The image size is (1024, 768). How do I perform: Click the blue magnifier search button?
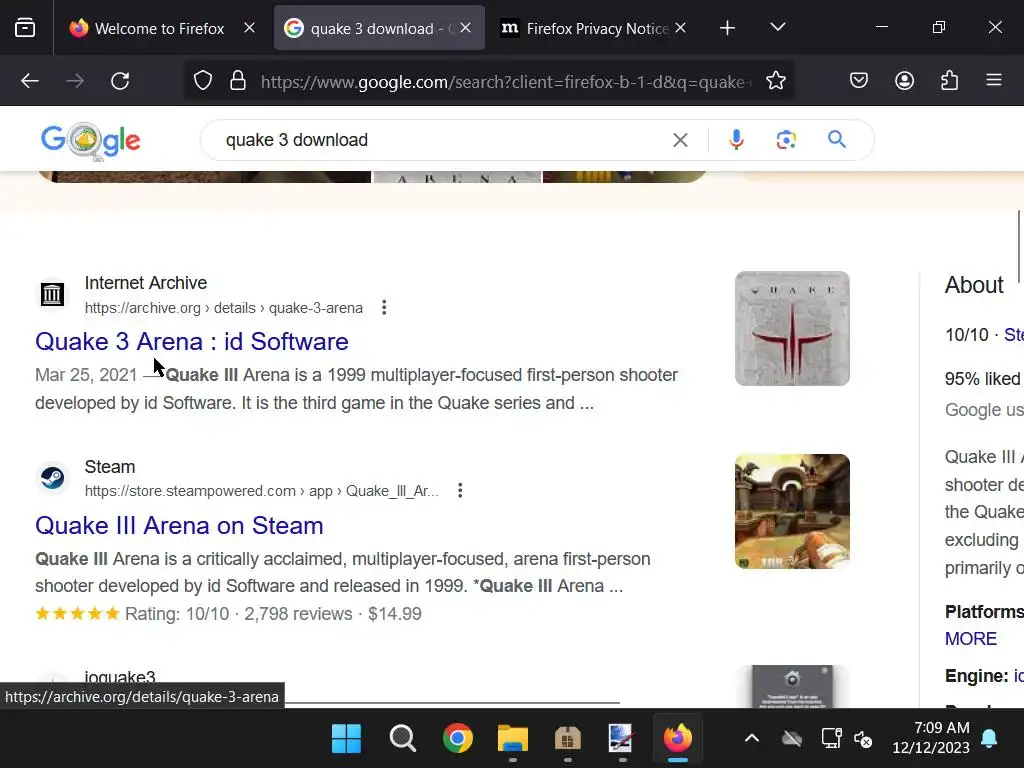click(x=837, y=139)
